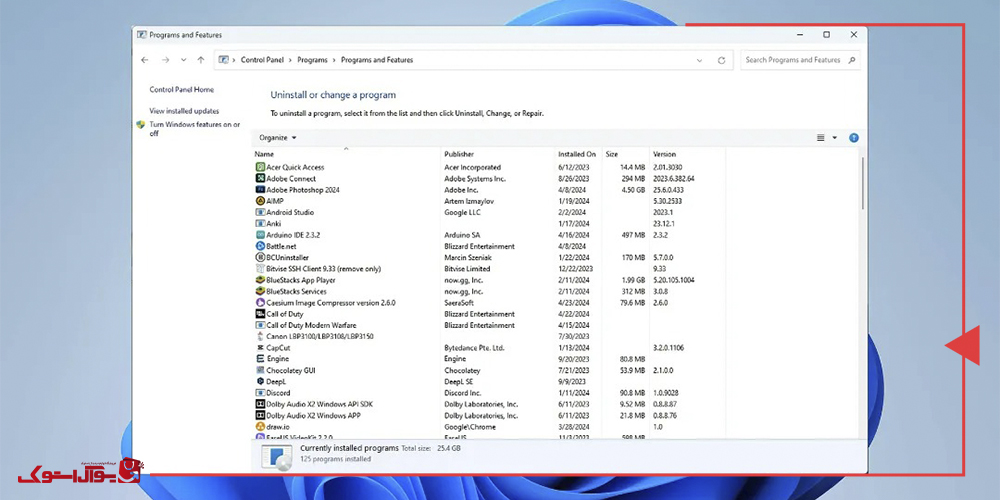
Task: Open Turn Windows features on or off
Action: [x=195, y=129]
